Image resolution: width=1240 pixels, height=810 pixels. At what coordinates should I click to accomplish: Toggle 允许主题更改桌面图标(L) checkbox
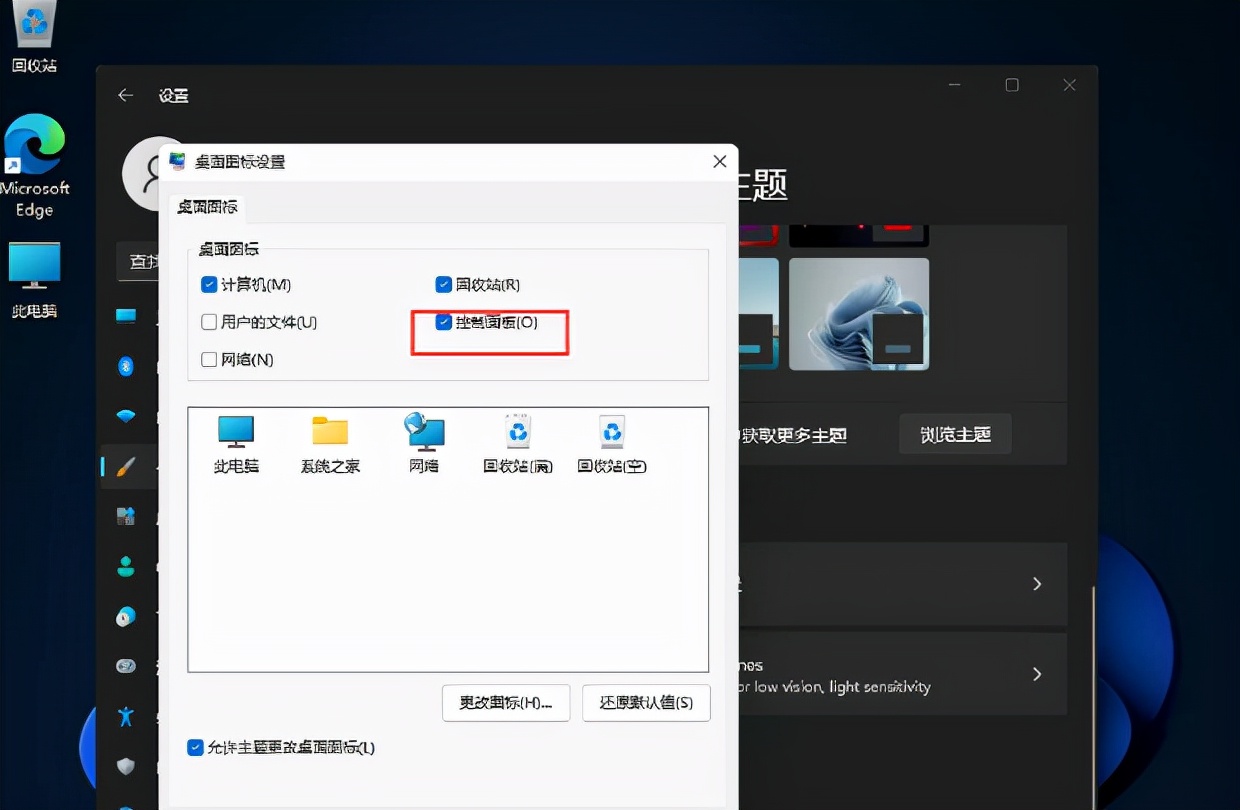pyautogui.click(x=196, y=748)
